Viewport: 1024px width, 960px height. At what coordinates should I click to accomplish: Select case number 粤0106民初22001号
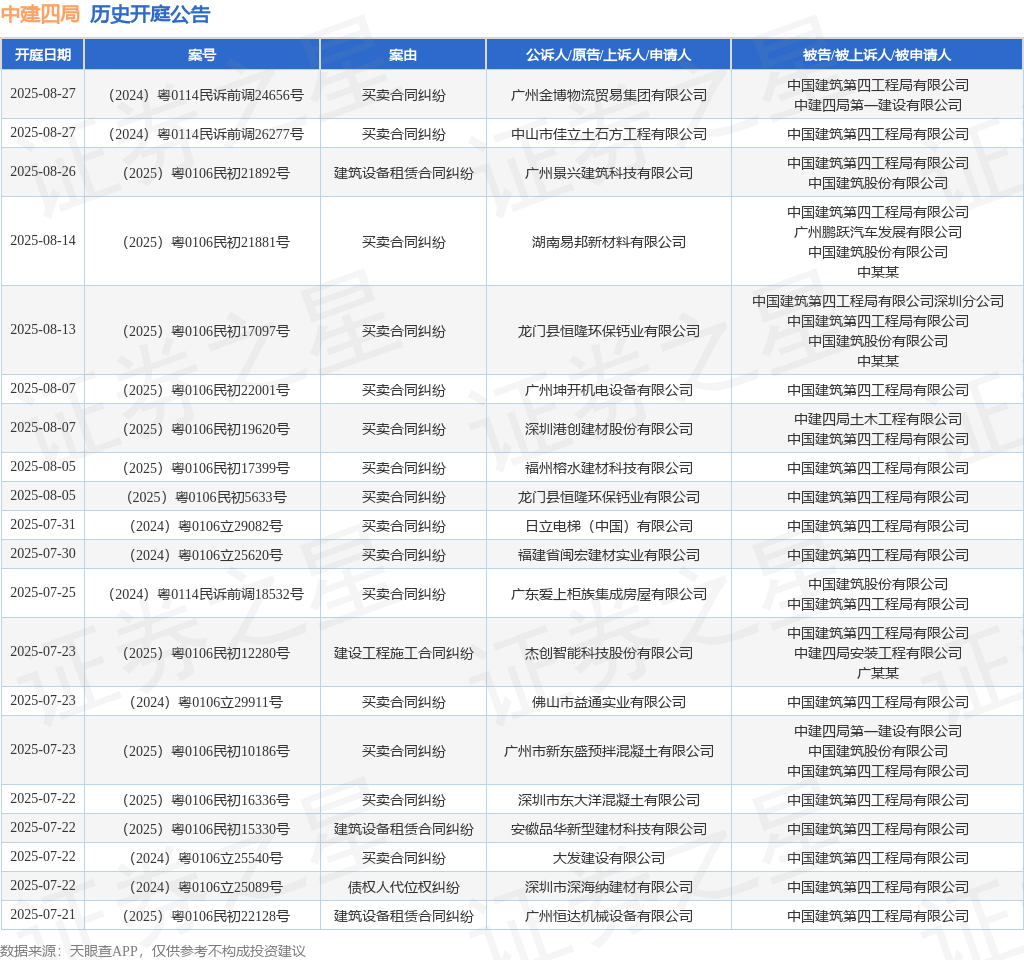206,391
